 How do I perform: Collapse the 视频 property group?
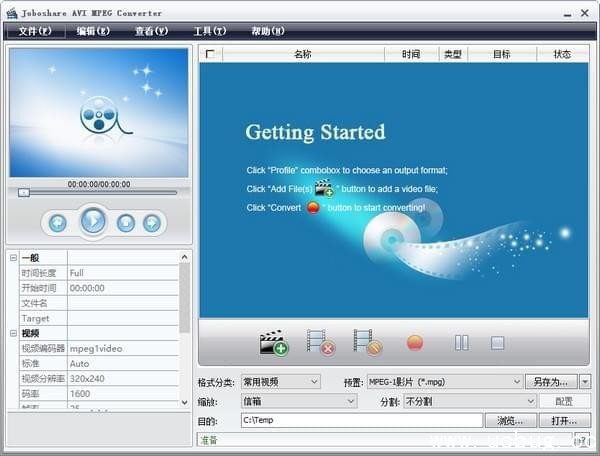(14, 333)
